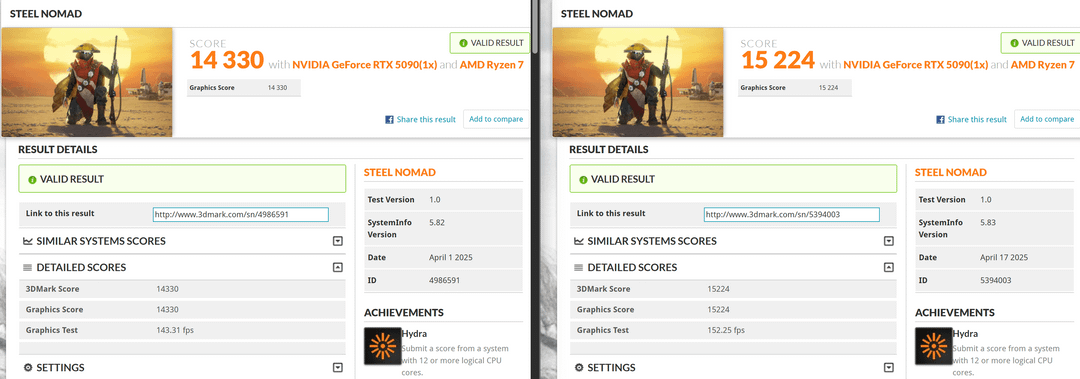Open AMD Ryzen 7 link in right window

pos(1042,65)
